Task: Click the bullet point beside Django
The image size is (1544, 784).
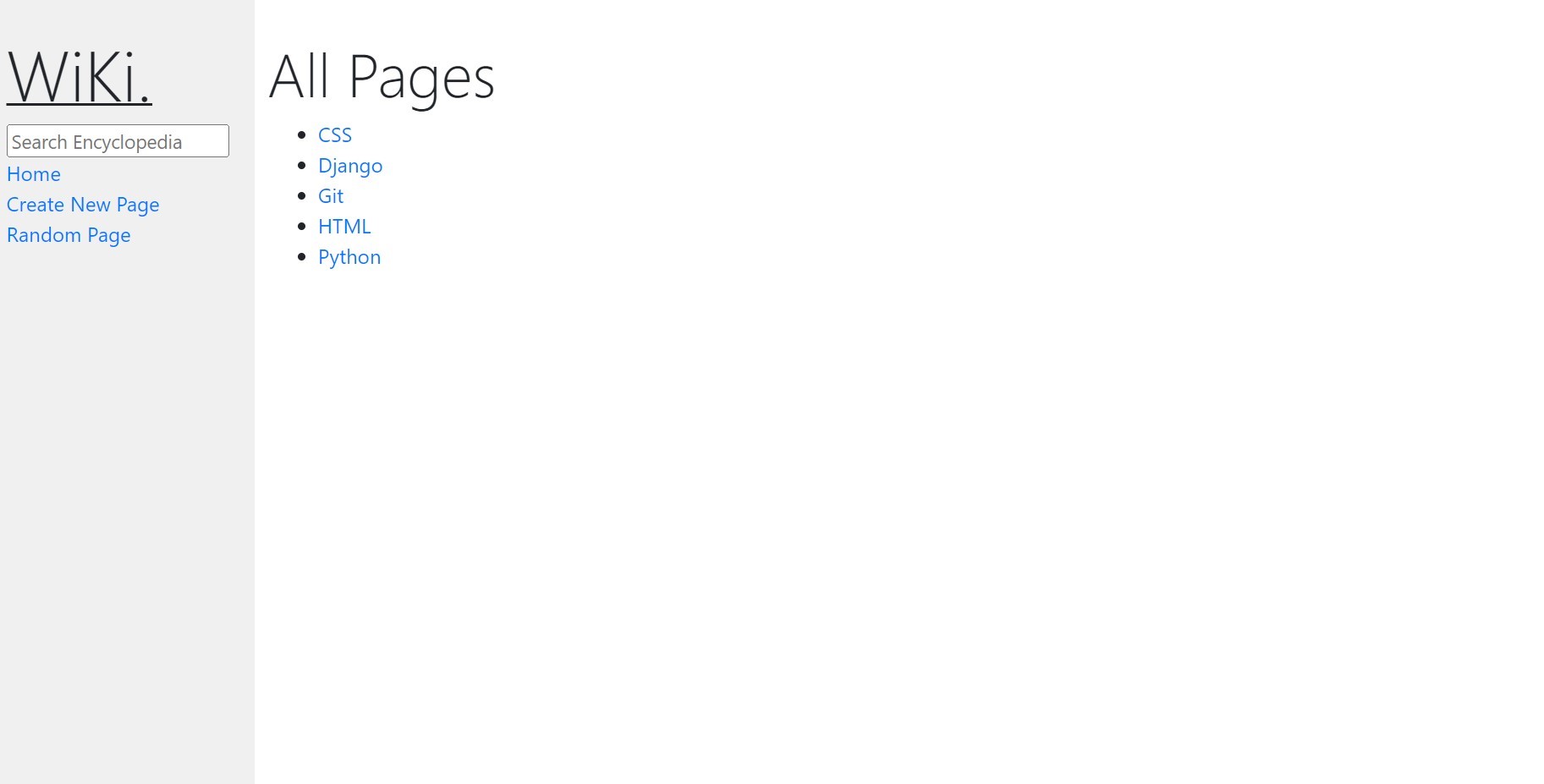Action: 302,166
